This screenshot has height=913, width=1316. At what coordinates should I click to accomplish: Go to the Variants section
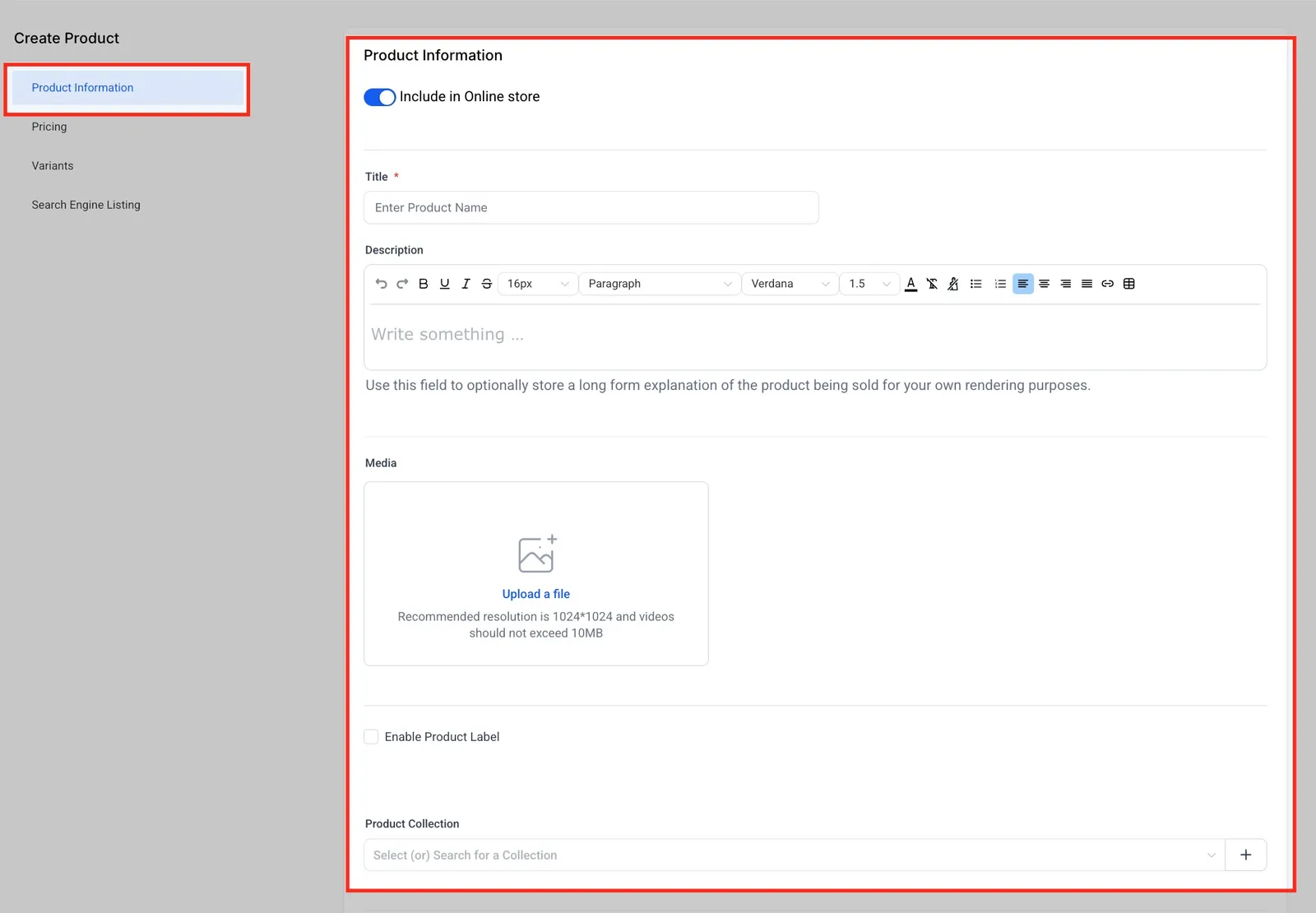pyautogui.click(x=53, y=166)
